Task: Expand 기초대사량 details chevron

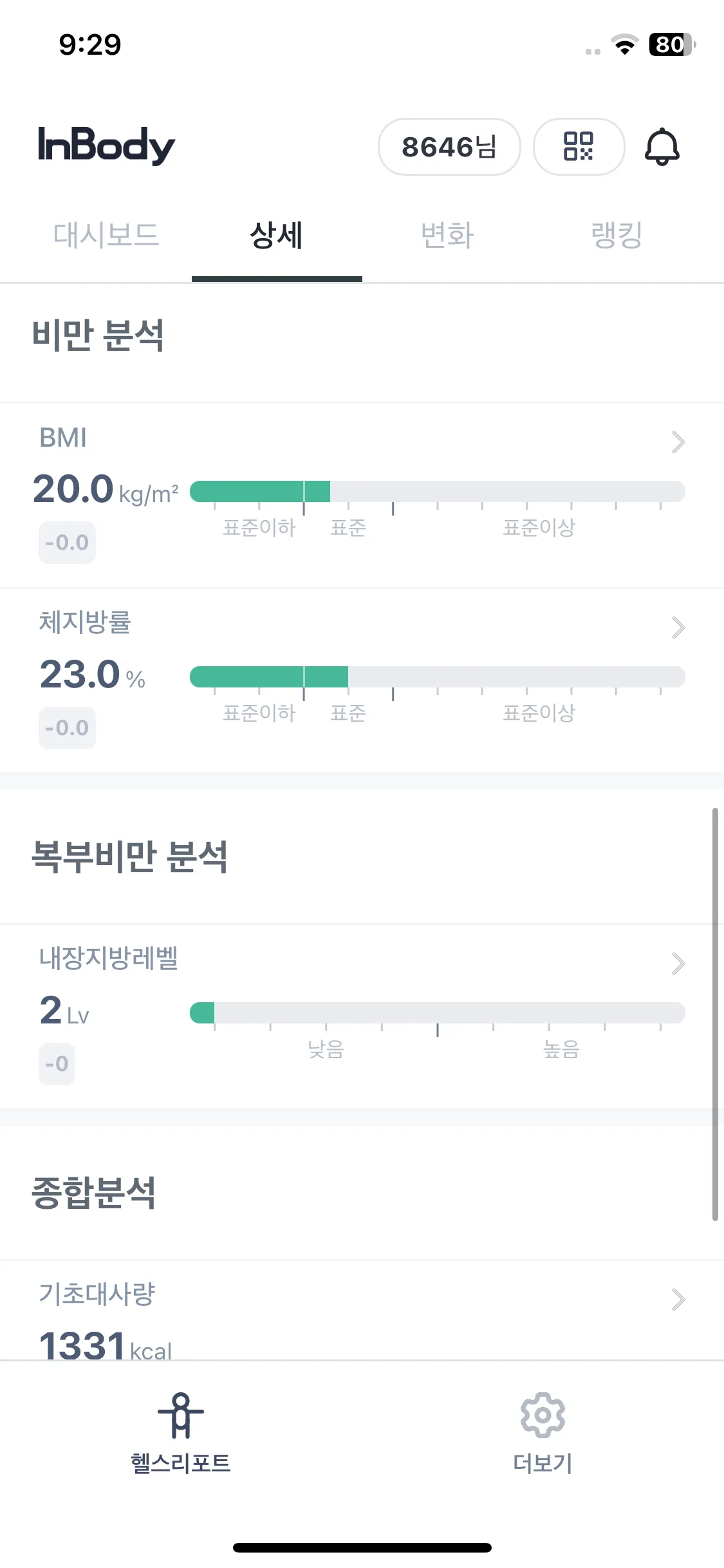Action: pyautogui.click(x=678, y=1300)
